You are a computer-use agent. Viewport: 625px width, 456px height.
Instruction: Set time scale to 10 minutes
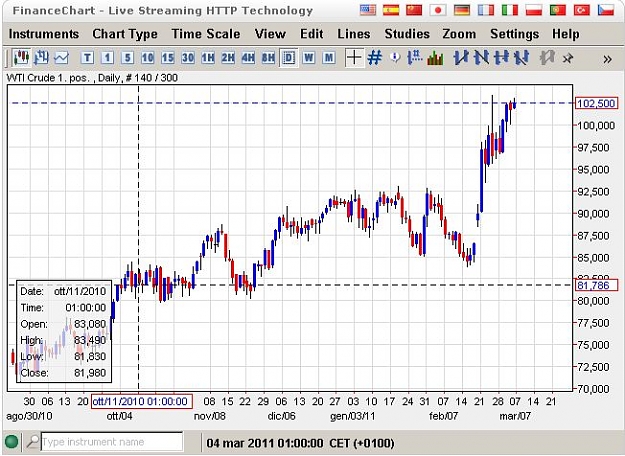click(x=147, y=58)
